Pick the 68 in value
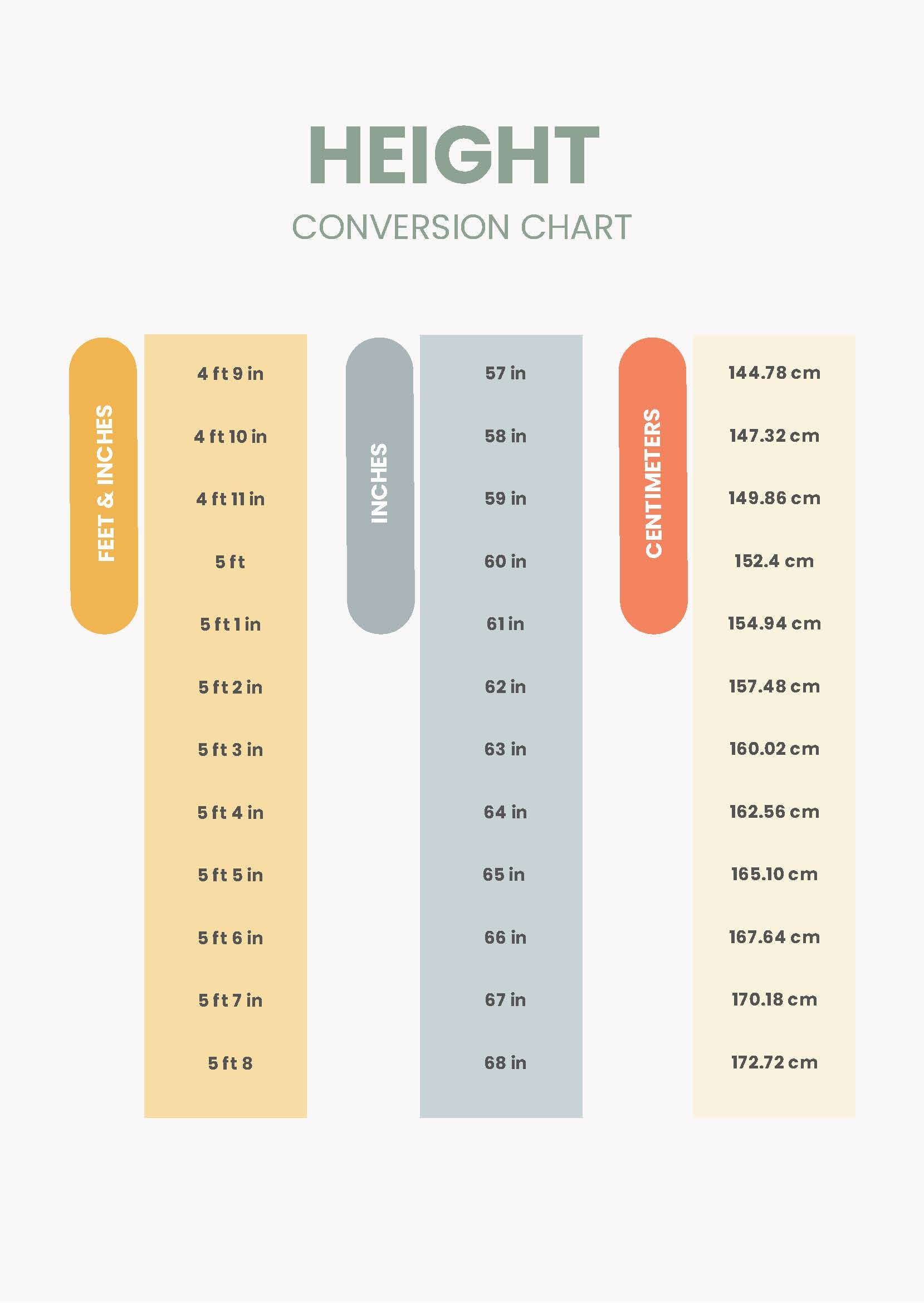Viewport: 924px width, 1303px height. pos(505,1062)
